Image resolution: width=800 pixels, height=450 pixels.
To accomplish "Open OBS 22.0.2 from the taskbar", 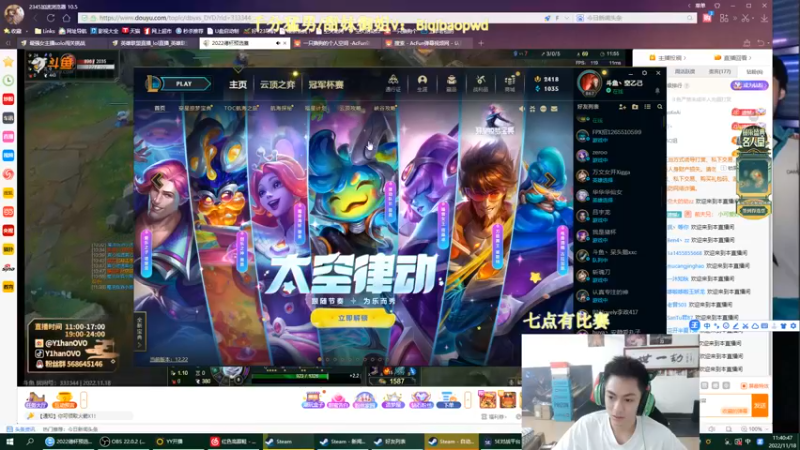I will coord(122,442).
